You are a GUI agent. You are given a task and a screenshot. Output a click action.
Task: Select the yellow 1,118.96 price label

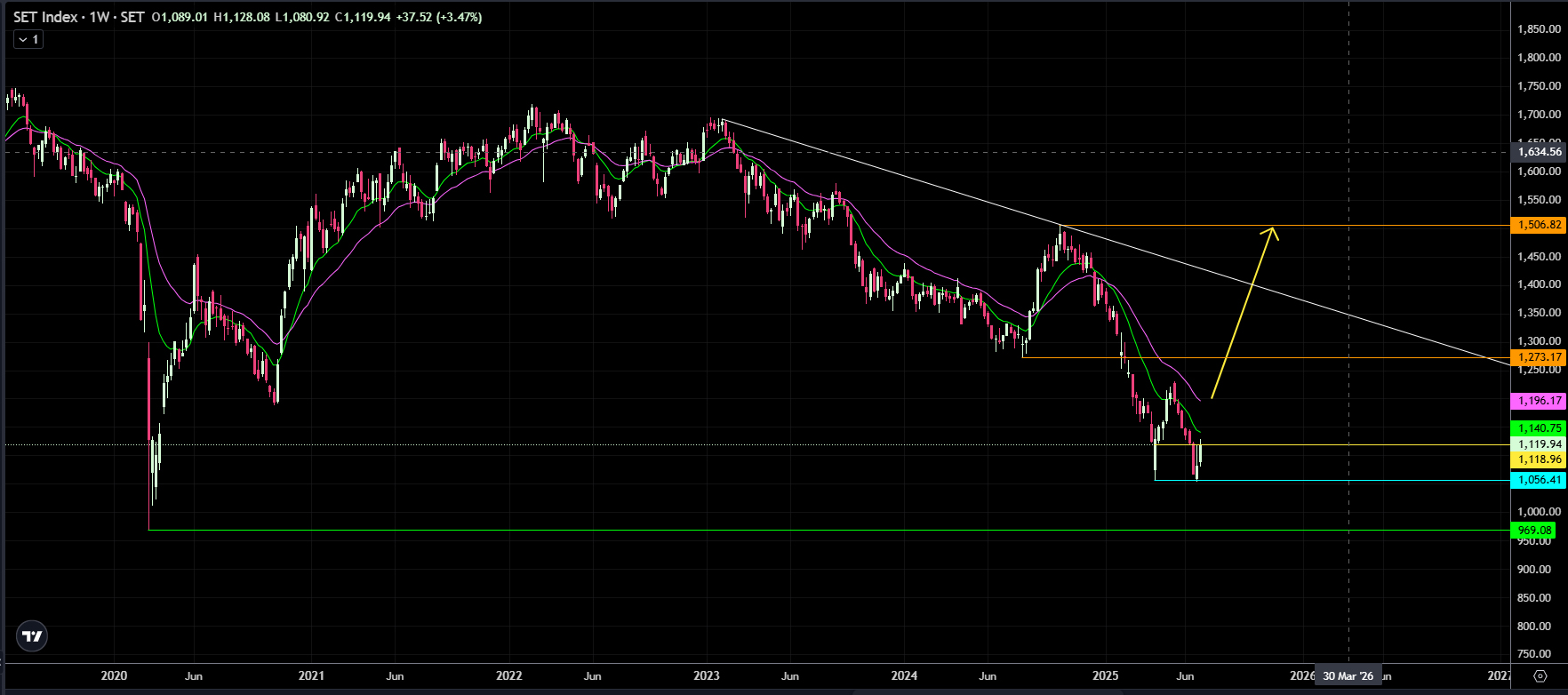point(1538,460)
